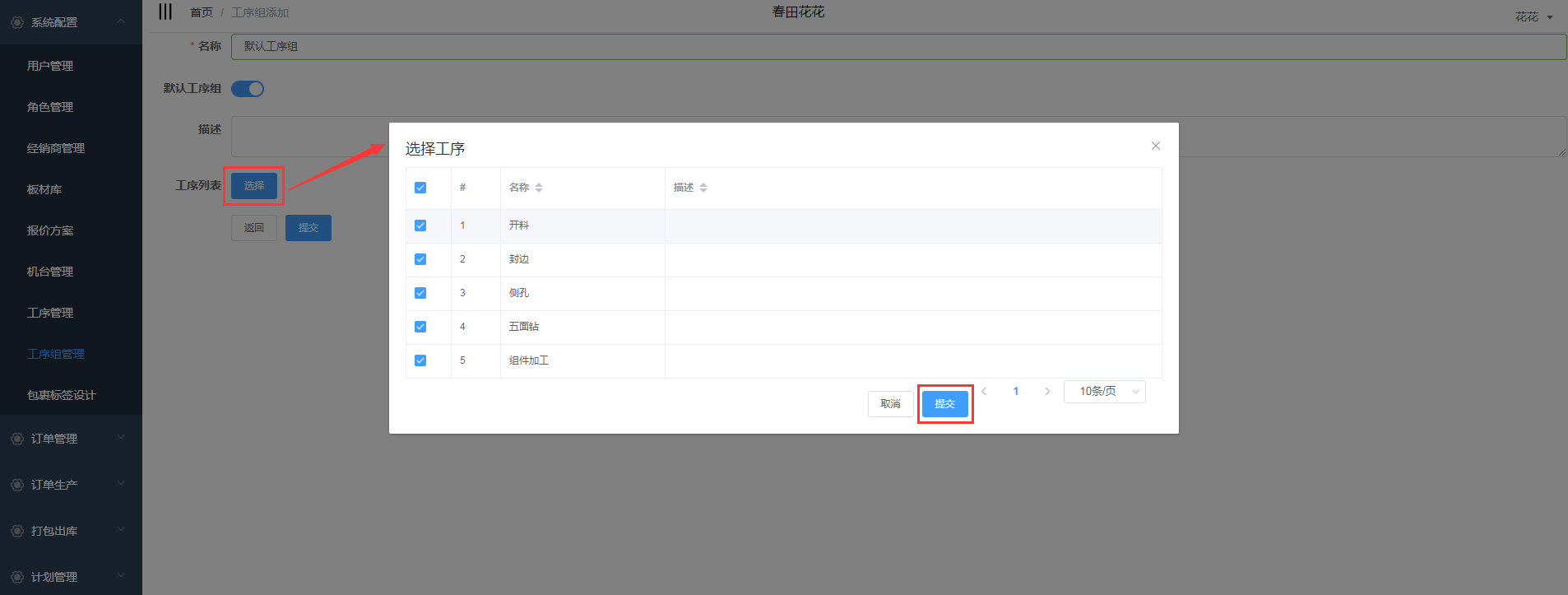Close the 选择工序 dialog with X
This screenshot has height=595, width=1568.
tap(1155, 146)
